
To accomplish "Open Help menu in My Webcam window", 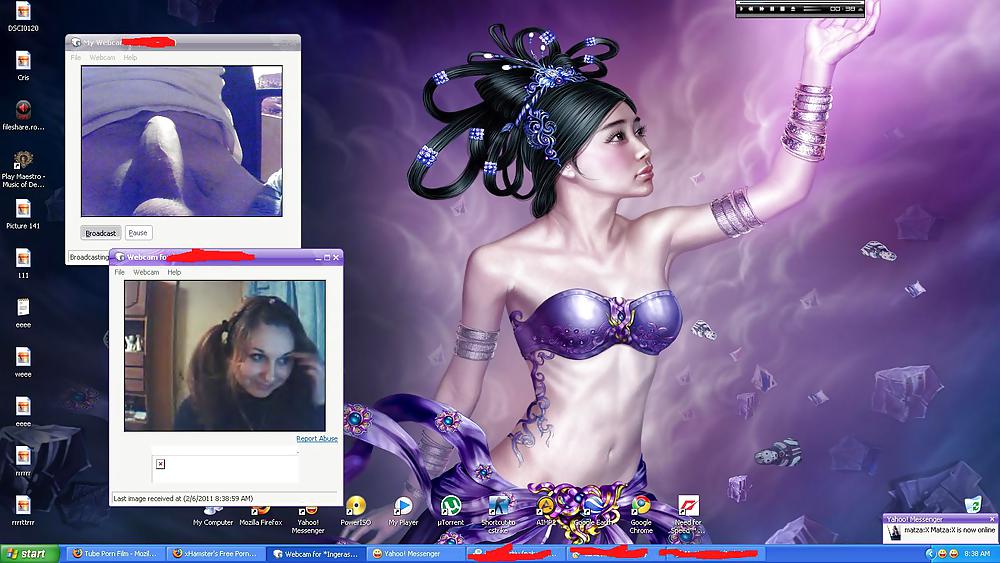I will pos(130,57).
